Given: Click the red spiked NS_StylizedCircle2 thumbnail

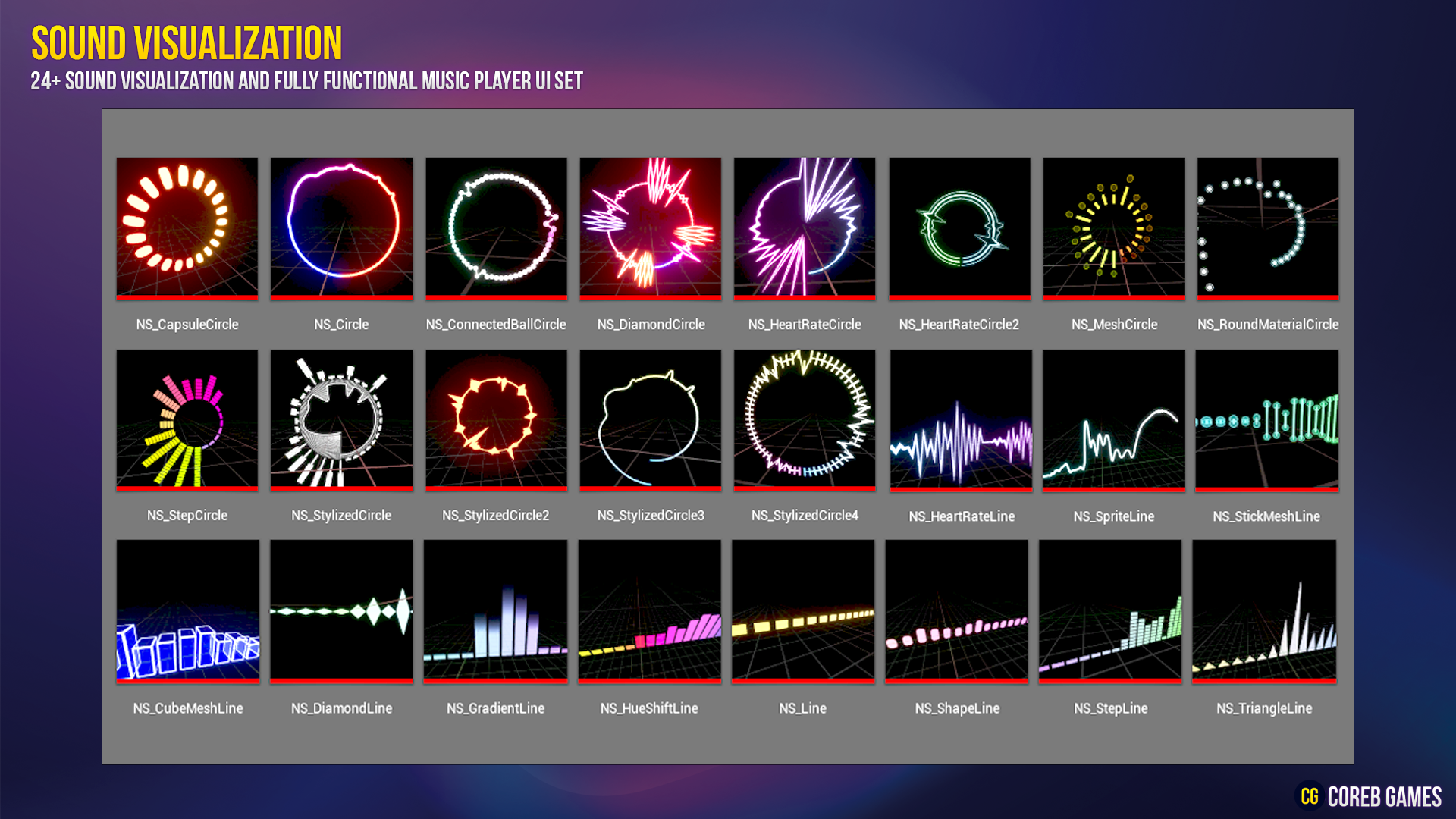Looking at the screenshot, I should tap(496, 419).
